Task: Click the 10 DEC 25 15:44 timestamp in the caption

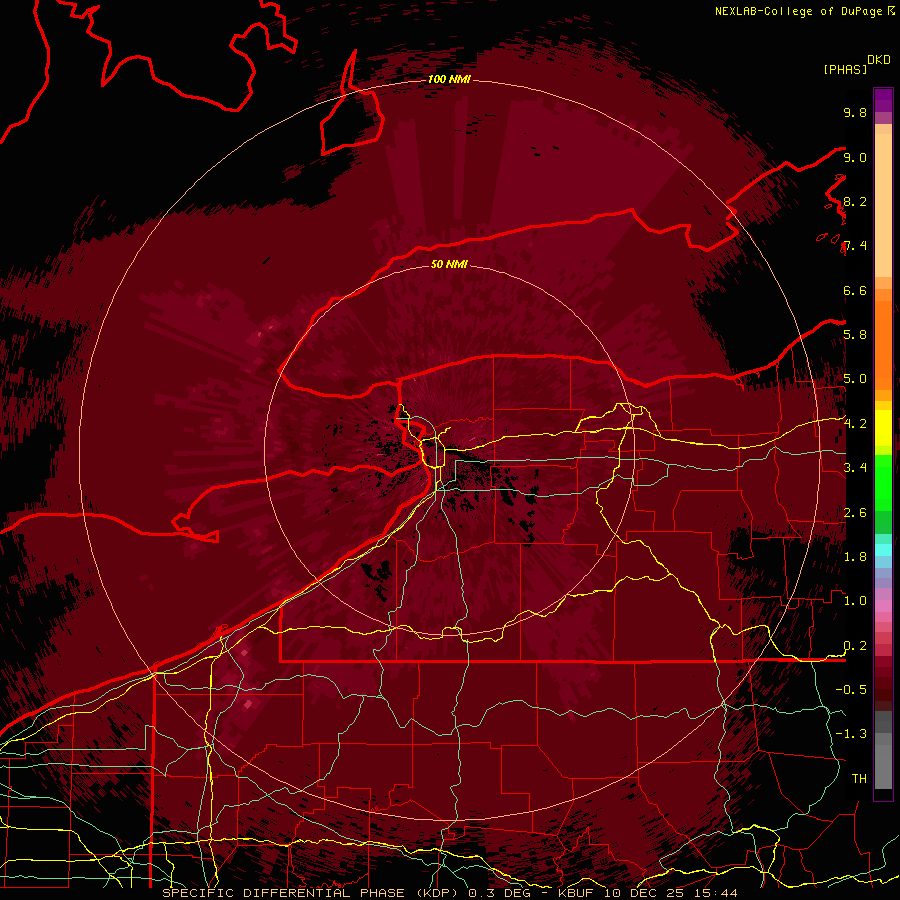Action: 670,893
